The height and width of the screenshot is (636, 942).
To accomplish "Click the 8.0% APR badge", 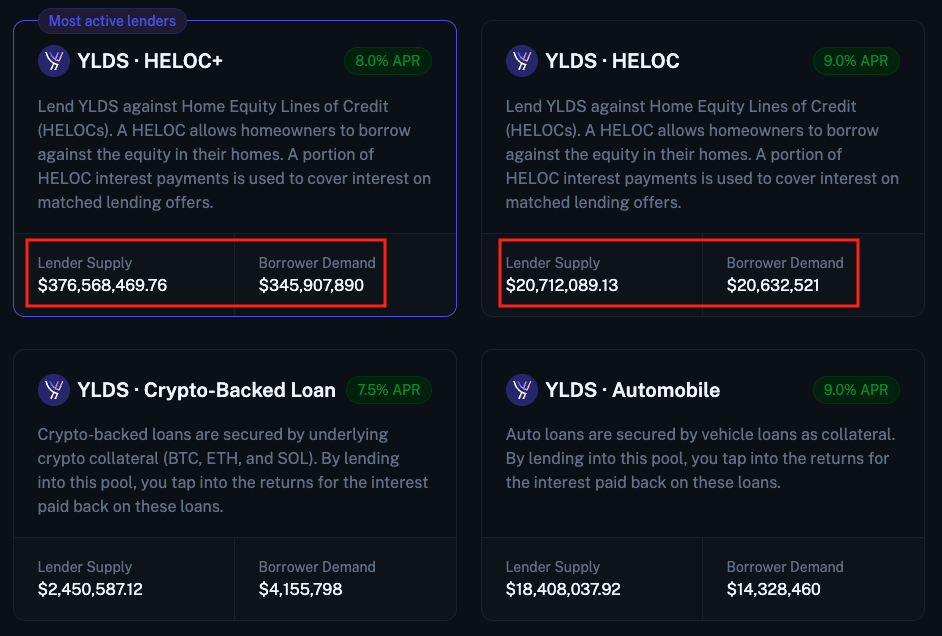I will pyautogui.click(x=388, y=61).
